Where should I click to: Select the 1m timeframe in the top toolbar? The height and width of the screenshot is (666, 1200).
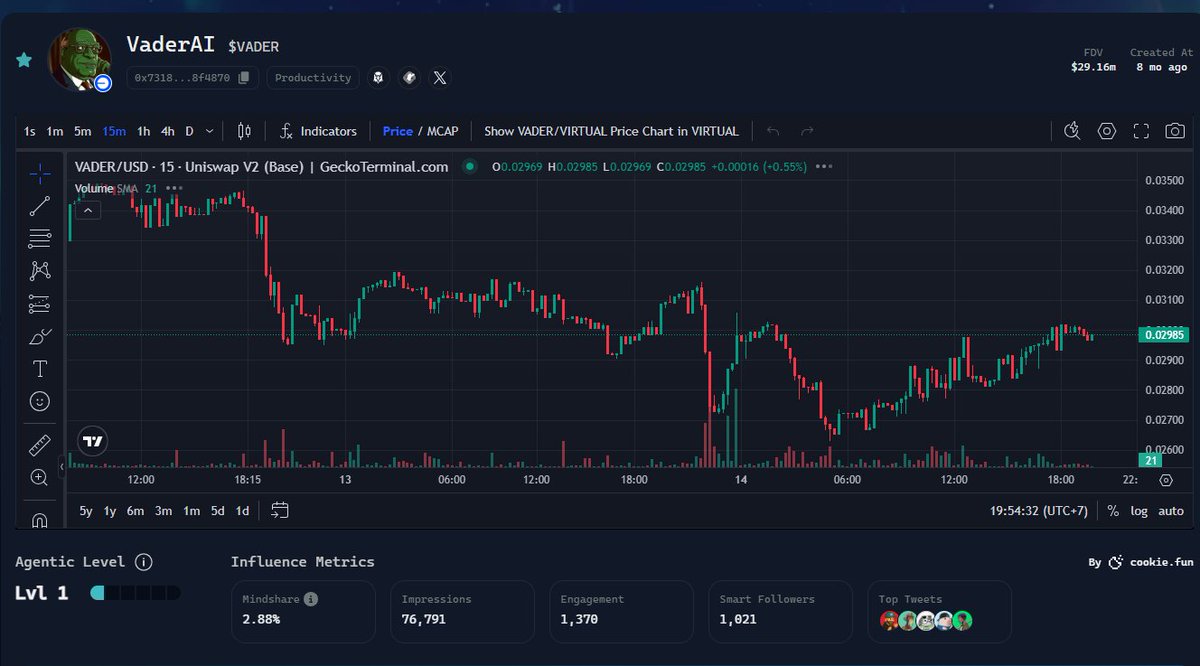[55, 131]
